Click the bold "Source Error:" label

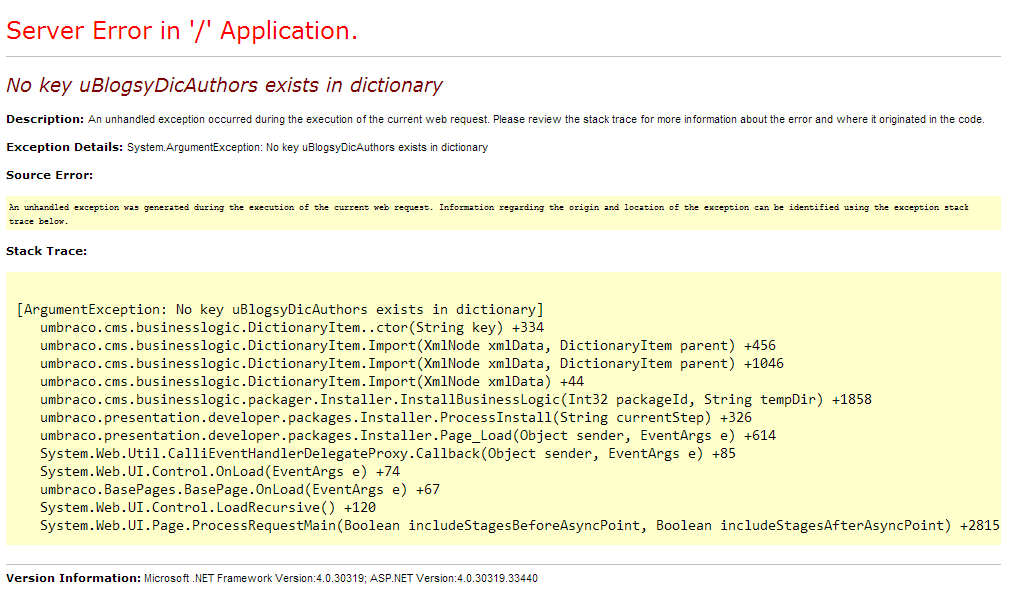coord(50,175)
